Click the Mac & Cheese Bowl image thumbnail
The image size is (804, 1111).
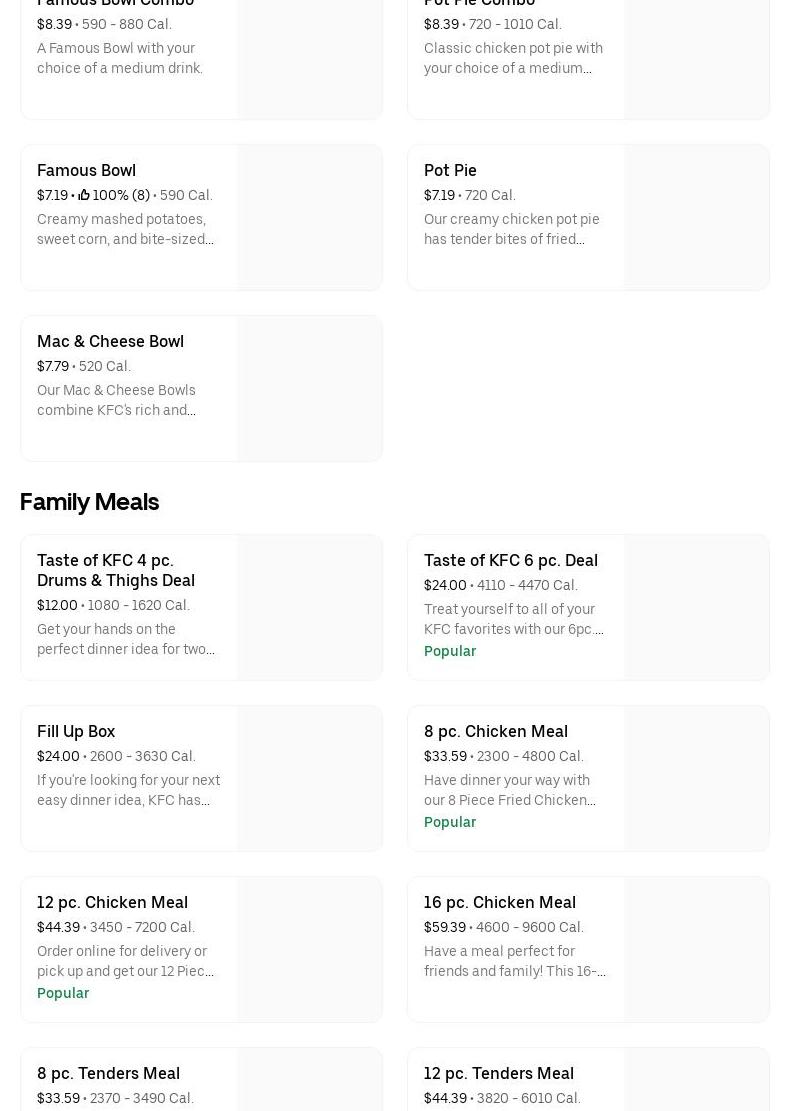click(310, 389)
